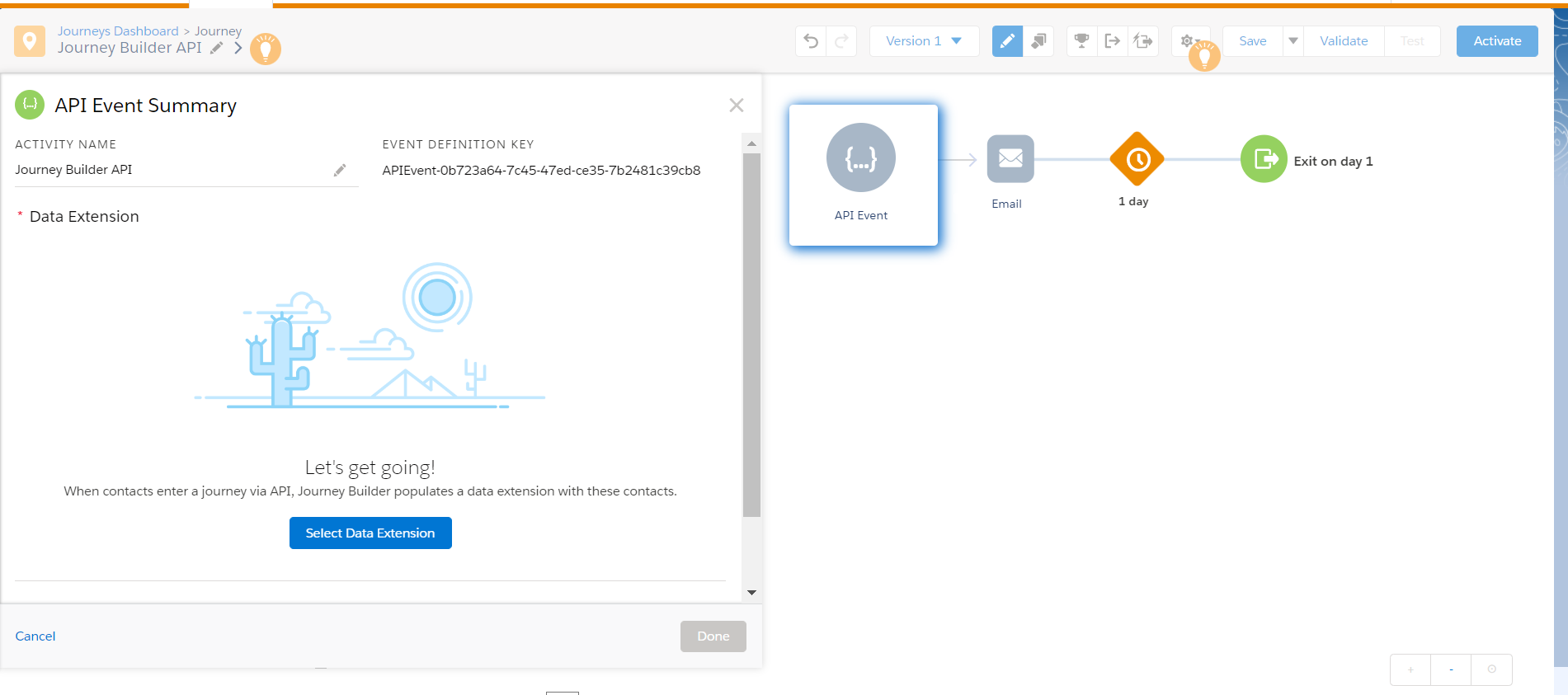
Task: Open the goal trophy icon
Action: (1081, 41)
